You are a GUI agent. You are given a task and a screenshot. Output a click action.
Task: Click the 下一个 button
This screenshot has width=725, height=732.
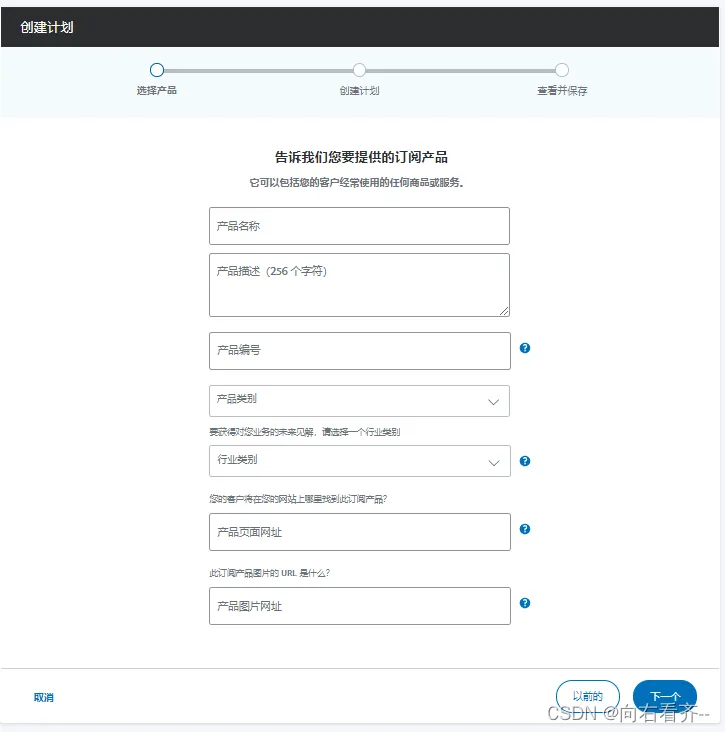coord(665,696)
